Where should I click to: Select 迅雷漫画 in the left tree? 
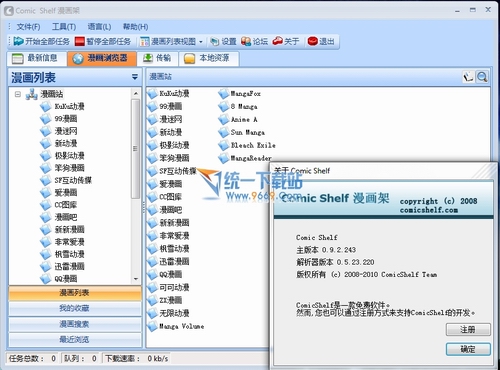click(69, 266)
